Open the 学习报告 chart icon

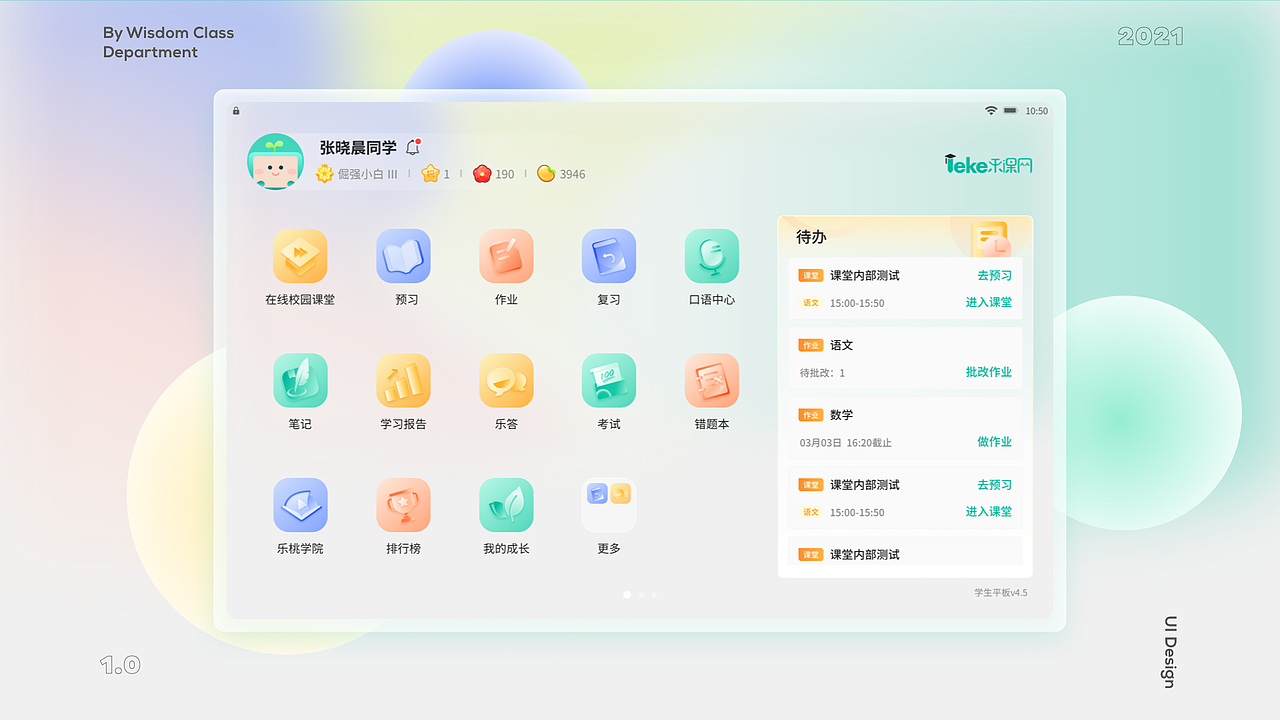(x=403, y=381)
